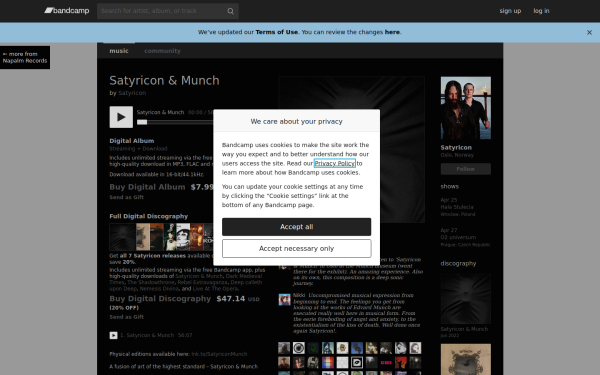600x375 pixels.
Task: Open the Satyricon band photo
Action: pos(466,108)
